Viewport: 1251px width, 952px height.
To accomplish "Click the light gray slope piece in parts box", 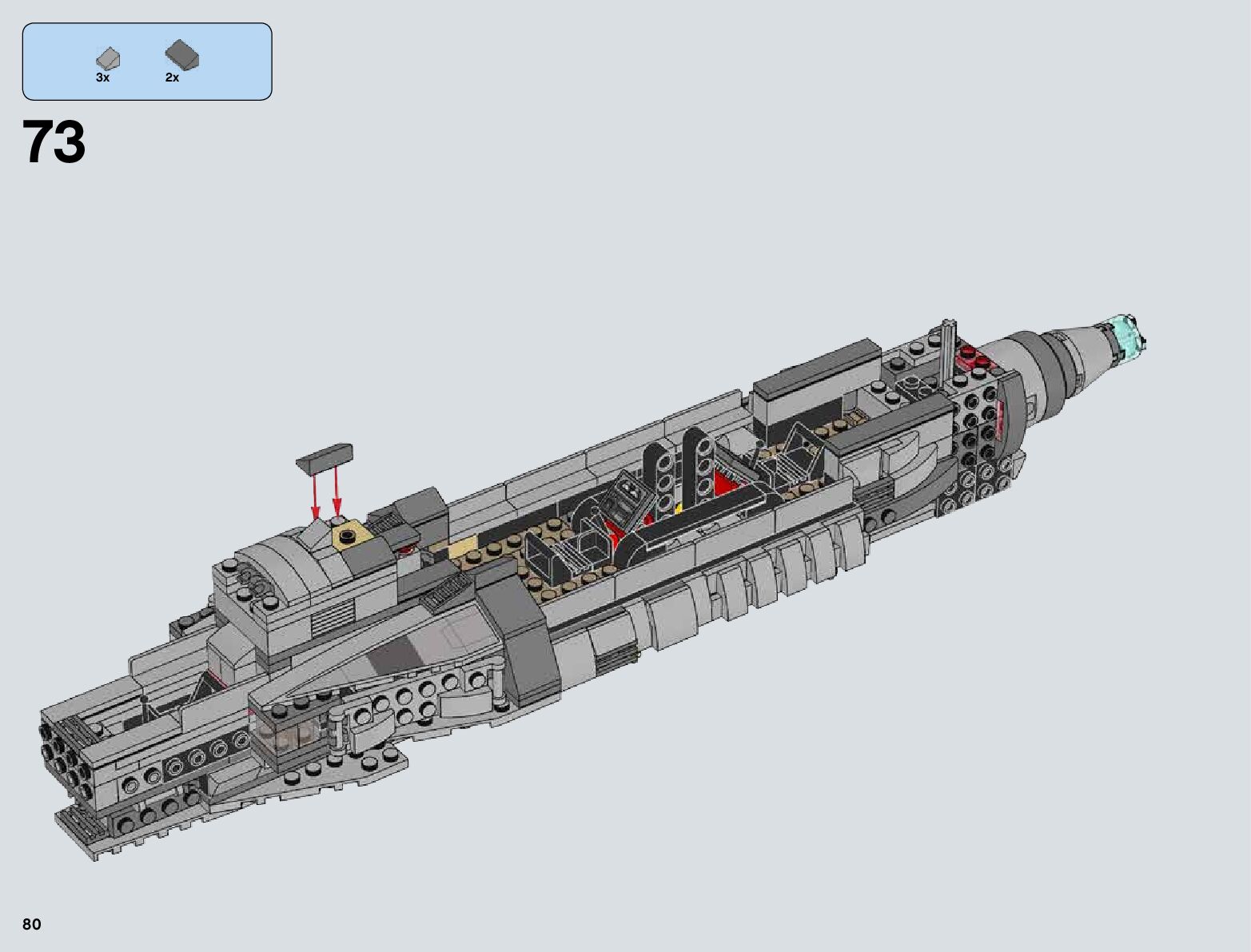I will coord(107,58).
